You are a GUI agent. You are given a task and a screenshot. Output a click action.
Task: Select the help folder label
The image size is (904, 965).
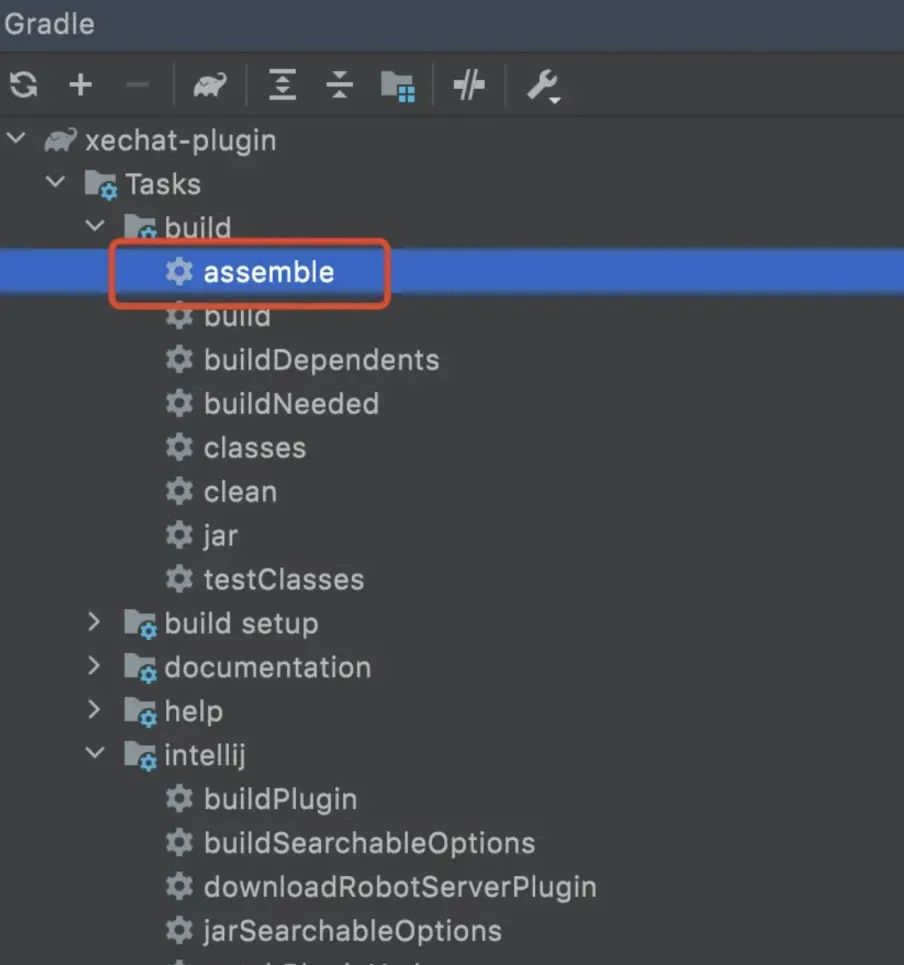click(x=194, y=711)
